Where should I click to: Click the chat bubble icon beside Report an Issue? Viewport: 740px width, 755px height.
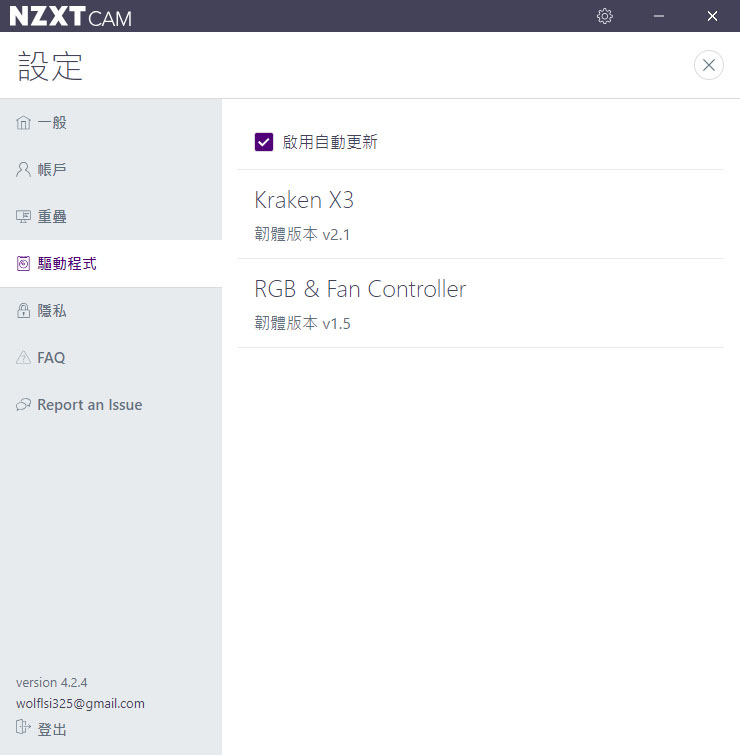(x=23, y=404)
